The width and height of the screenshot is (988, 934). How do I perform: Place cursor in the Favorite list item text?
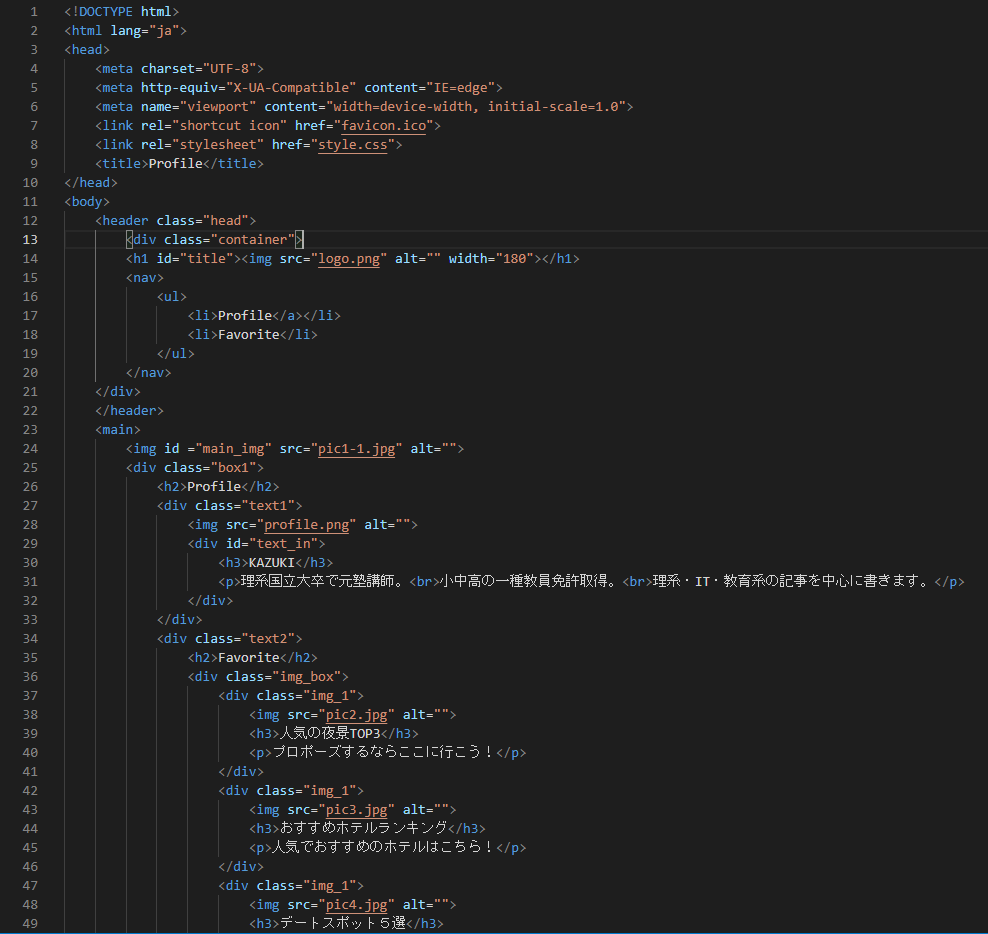coord(248,335)
